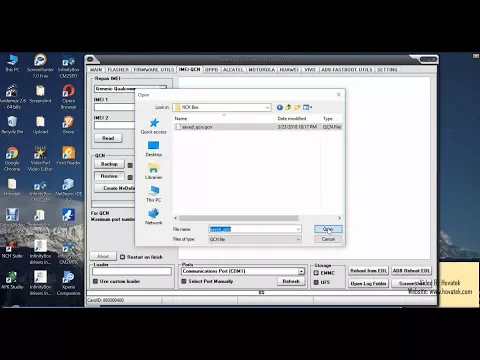
Task: Open Opera Browser desktop shortcut
Action: pyautogui.click(x=68, y=97)
